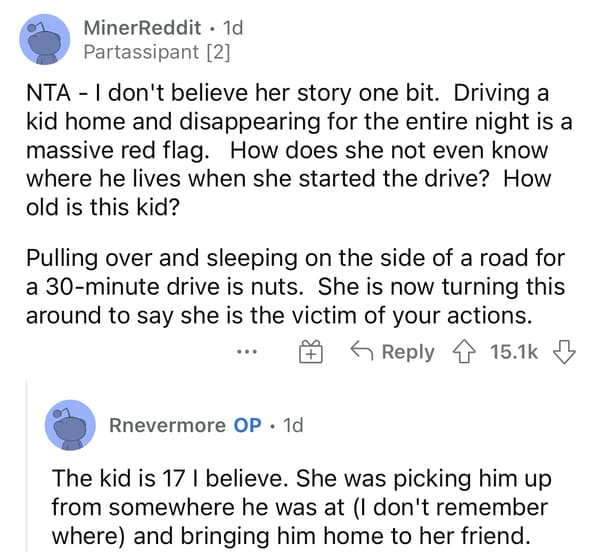
Task: Click the 15.1k vote score
Action: 514,352
